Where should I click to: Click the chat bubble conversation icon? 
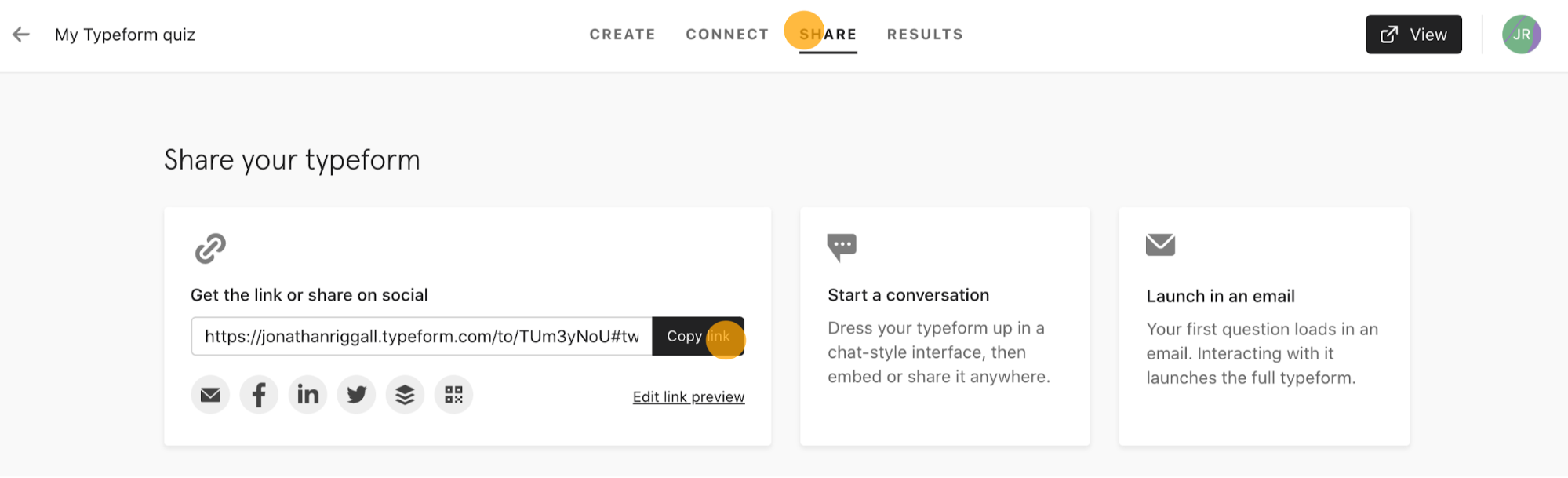pos(842,247)
